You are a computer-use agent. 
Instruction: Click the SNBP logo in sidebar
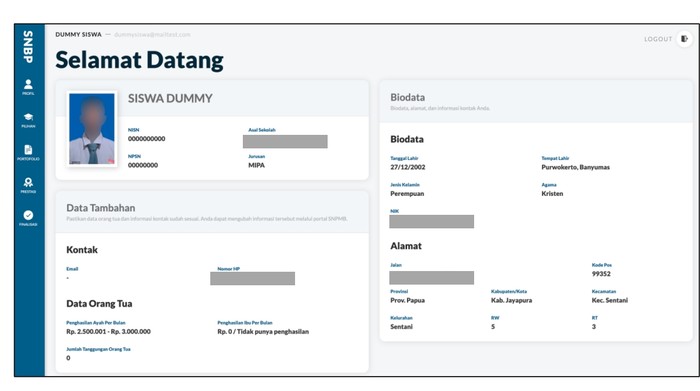click(28, 47)
